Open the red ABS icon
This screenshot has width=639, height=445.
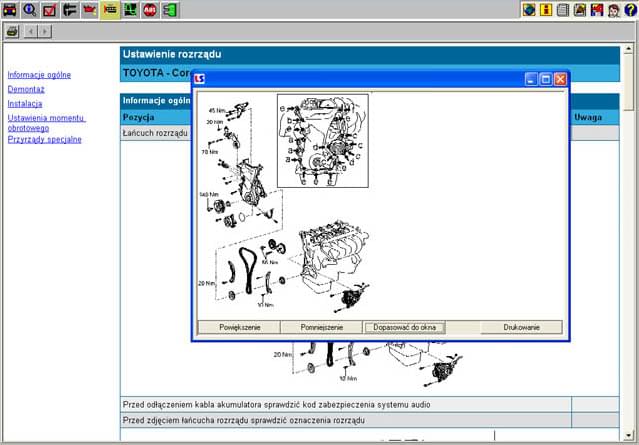[x=150, y=10]
